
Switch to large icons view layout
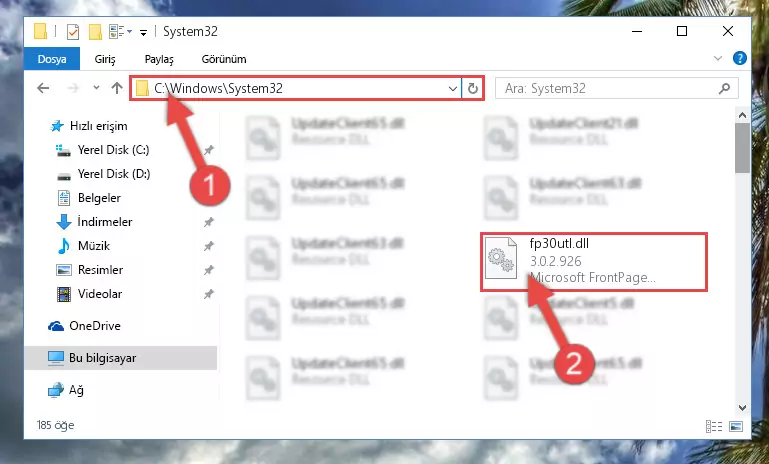[x=736, y=426]
